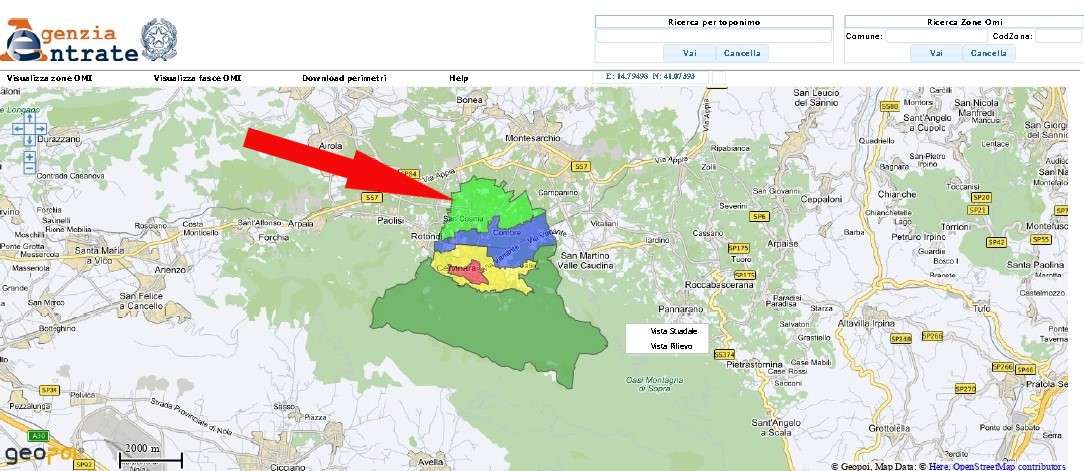Zoom in with the plus button
Image resolution: width=1084 pixels, height=471 pixels.
(29, 156)
